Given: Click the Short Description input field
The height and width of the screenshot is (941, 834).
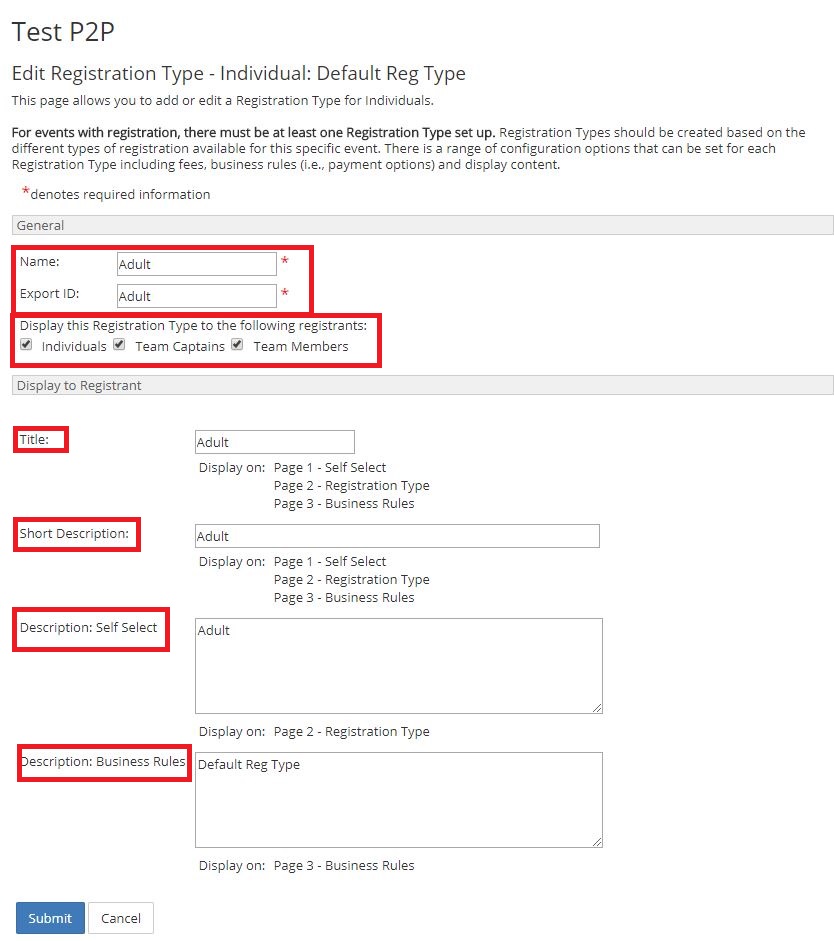Looking at the screenshot, I should click(x=397, y=536).
